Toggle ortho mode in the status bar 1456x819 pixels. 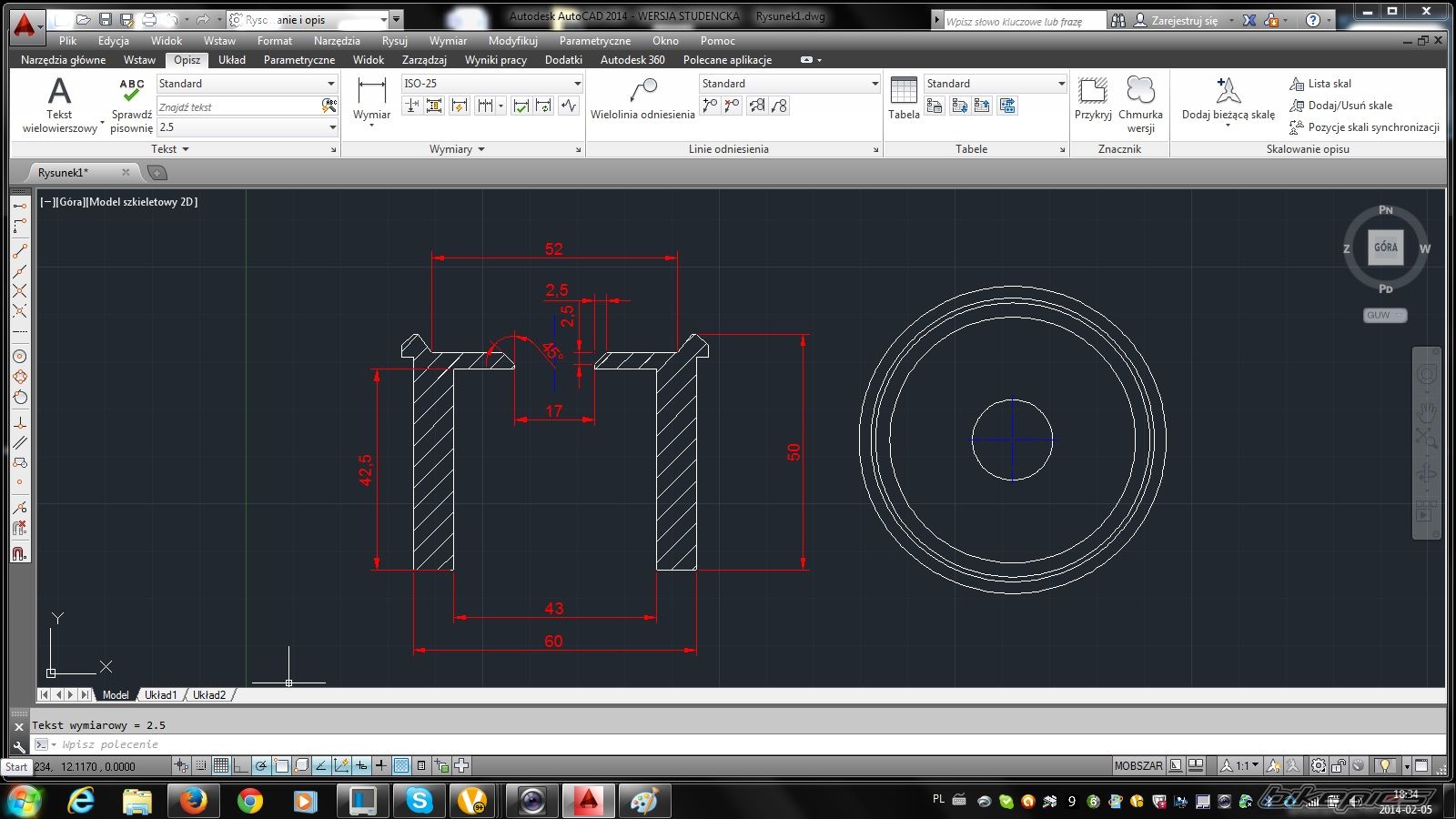coord(241,765)
